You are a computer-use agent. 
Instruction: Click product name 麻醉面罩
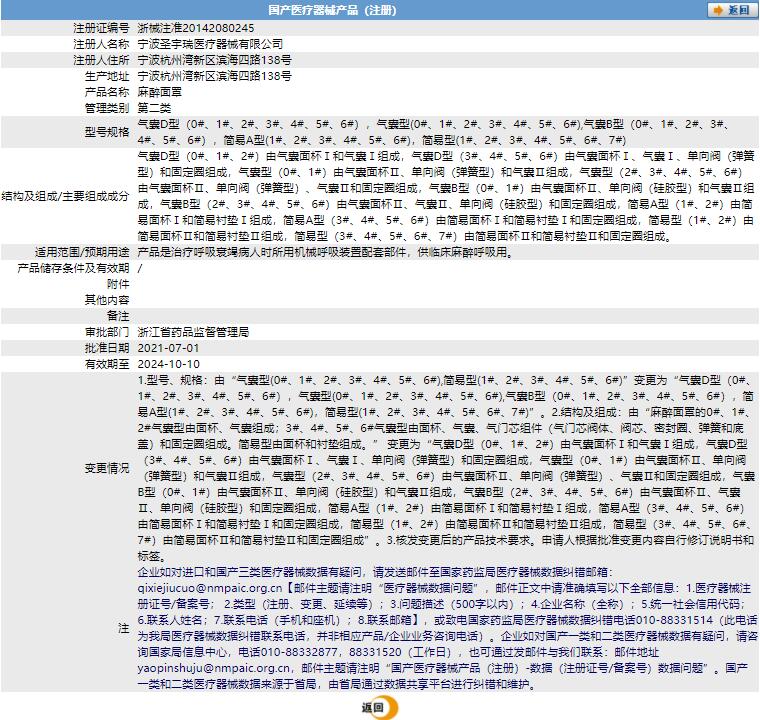(159, 92)
